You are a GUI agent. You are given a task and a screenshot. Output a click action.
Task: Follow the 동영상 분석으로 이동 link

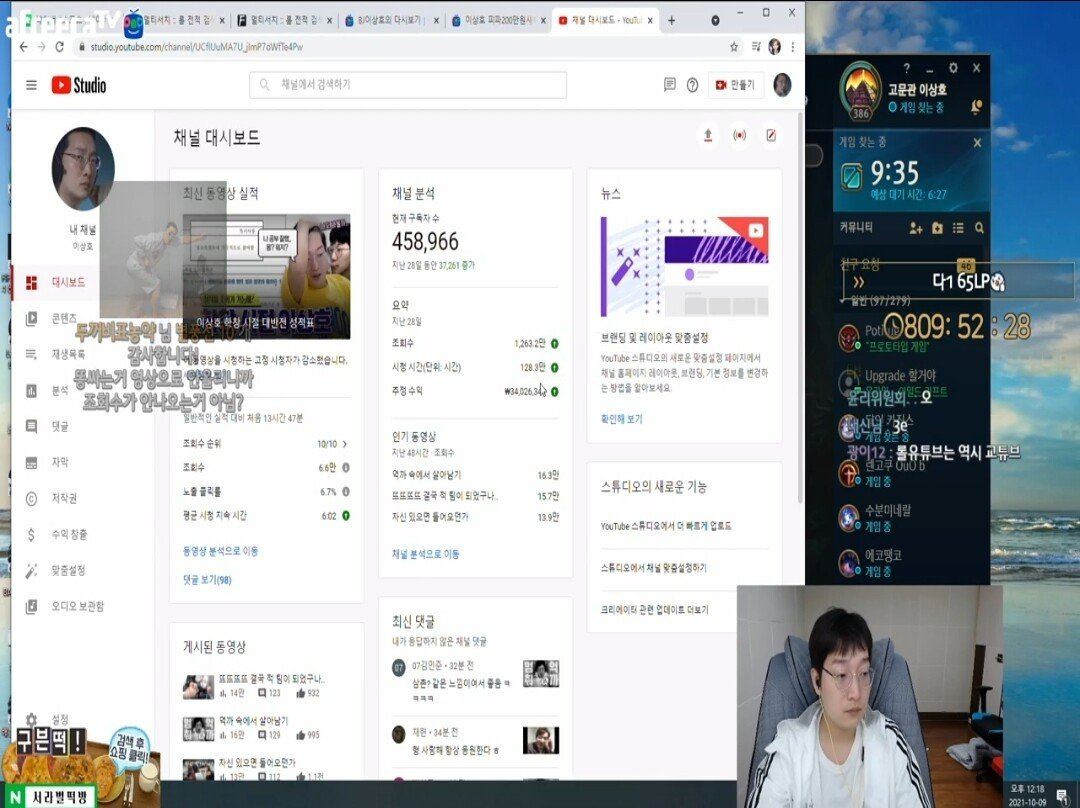click(220, 551)
